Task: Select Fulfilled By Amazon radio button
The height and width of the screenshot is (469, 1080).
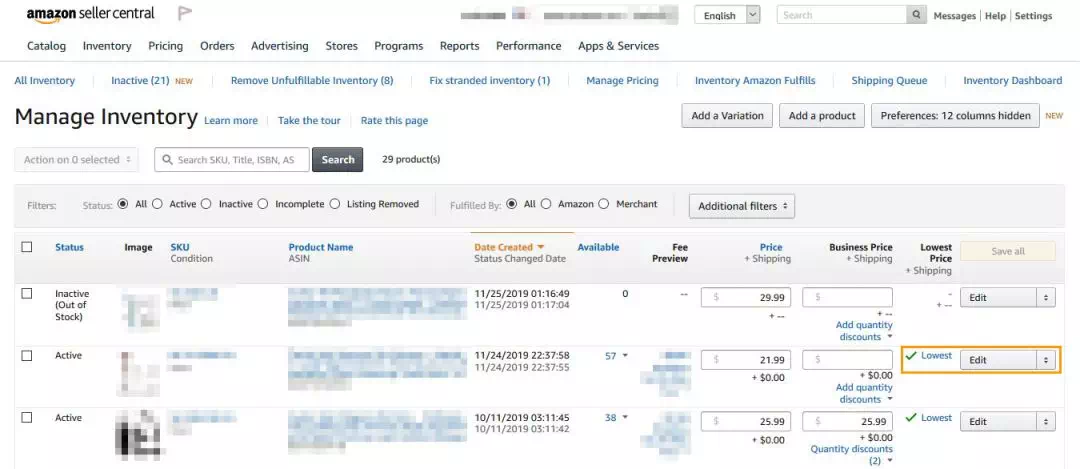Action: (x=546, y=204)
